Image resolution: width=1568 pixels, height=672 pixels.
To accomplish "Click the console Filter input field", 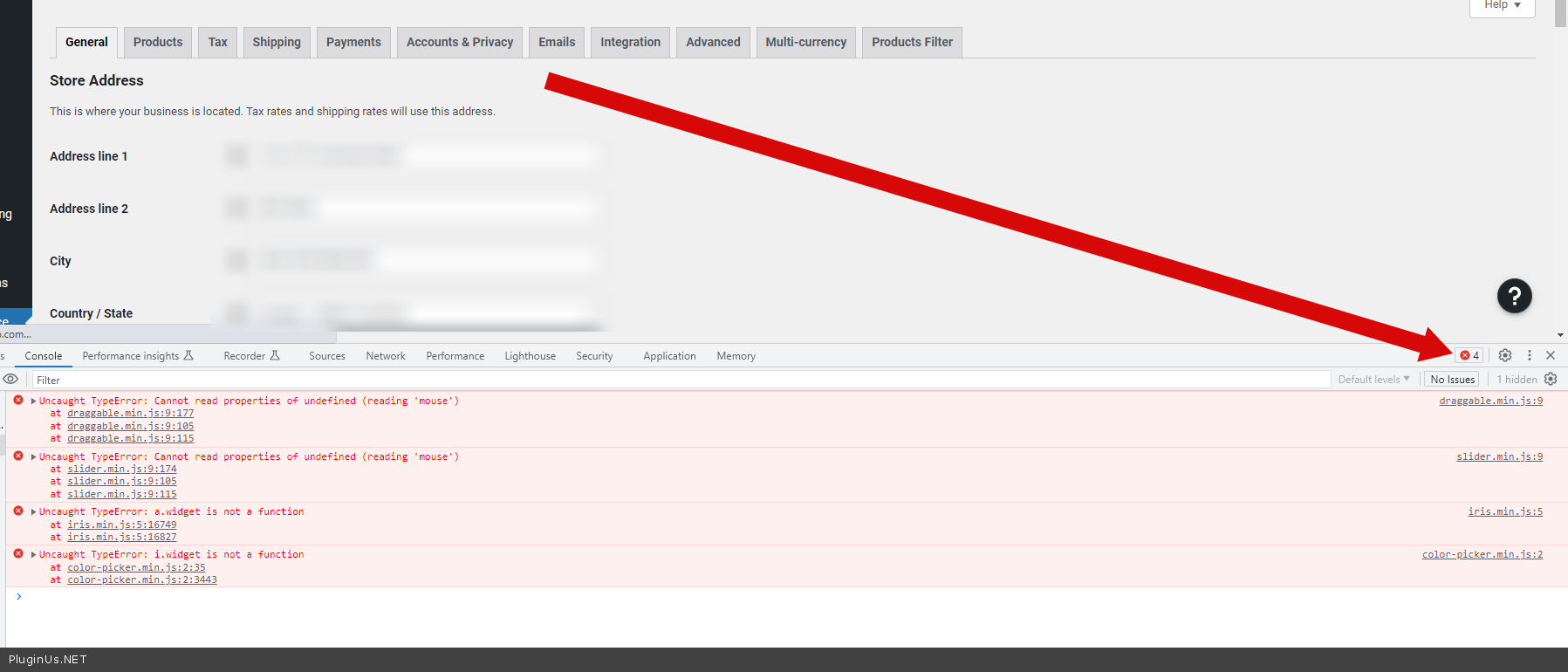I will click(681, 380).
